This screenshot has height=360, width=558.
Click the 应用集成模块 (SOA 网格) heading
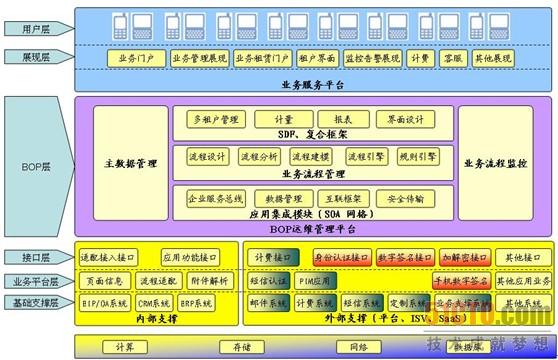[x=312, y=214]
